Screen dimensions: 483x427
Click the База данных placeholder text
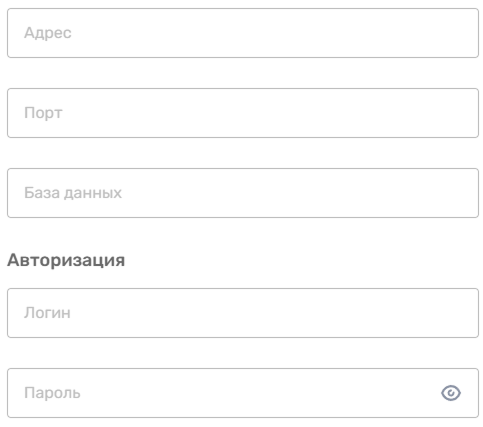[x=73, y=193]
